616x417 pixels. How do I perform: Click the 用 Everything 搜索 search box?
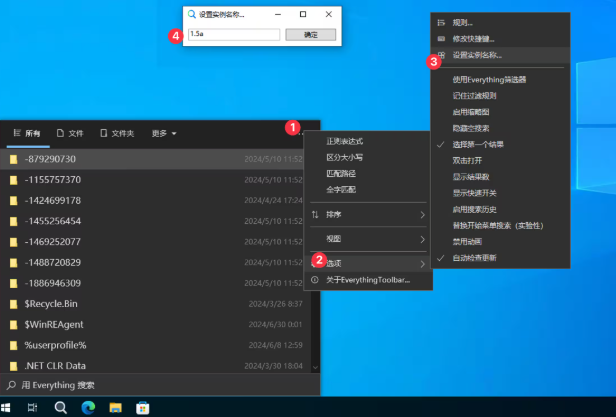point(160,385)
